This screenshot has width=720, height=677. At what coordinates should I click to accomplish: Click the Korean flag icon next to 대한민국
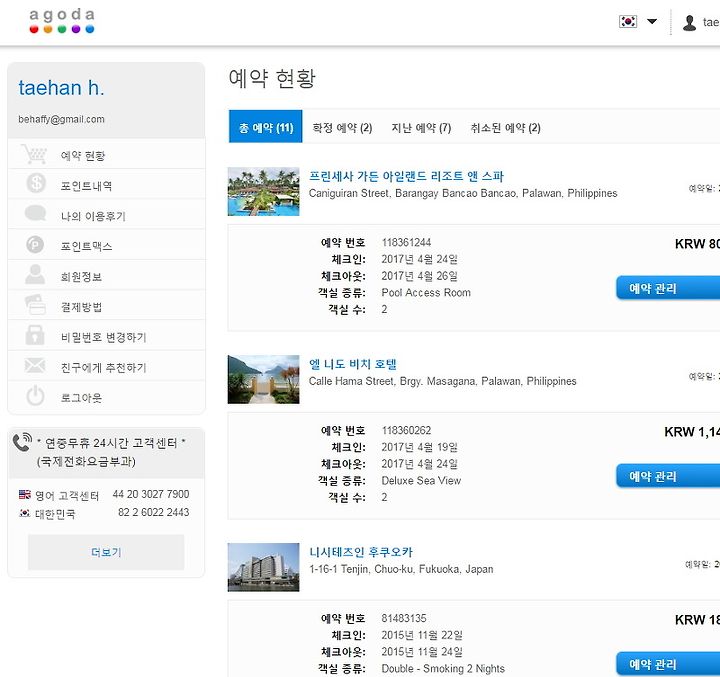pyautogui.click(x=25, y=513)
